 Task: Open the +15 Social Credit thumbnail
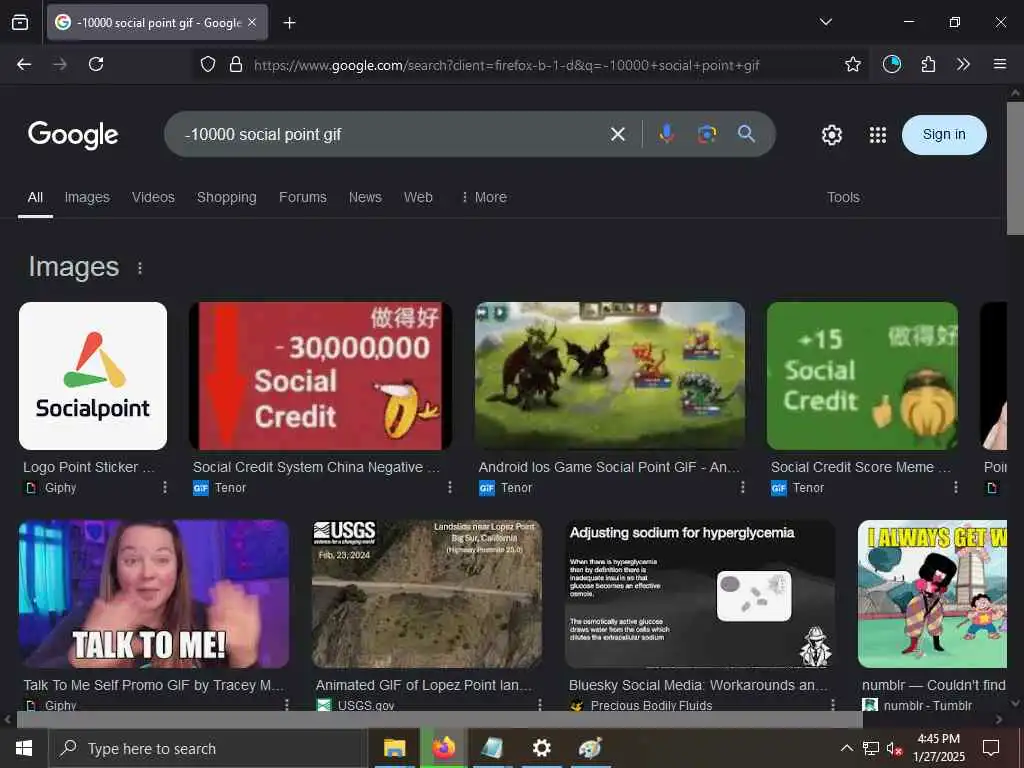tap(862, 376)
